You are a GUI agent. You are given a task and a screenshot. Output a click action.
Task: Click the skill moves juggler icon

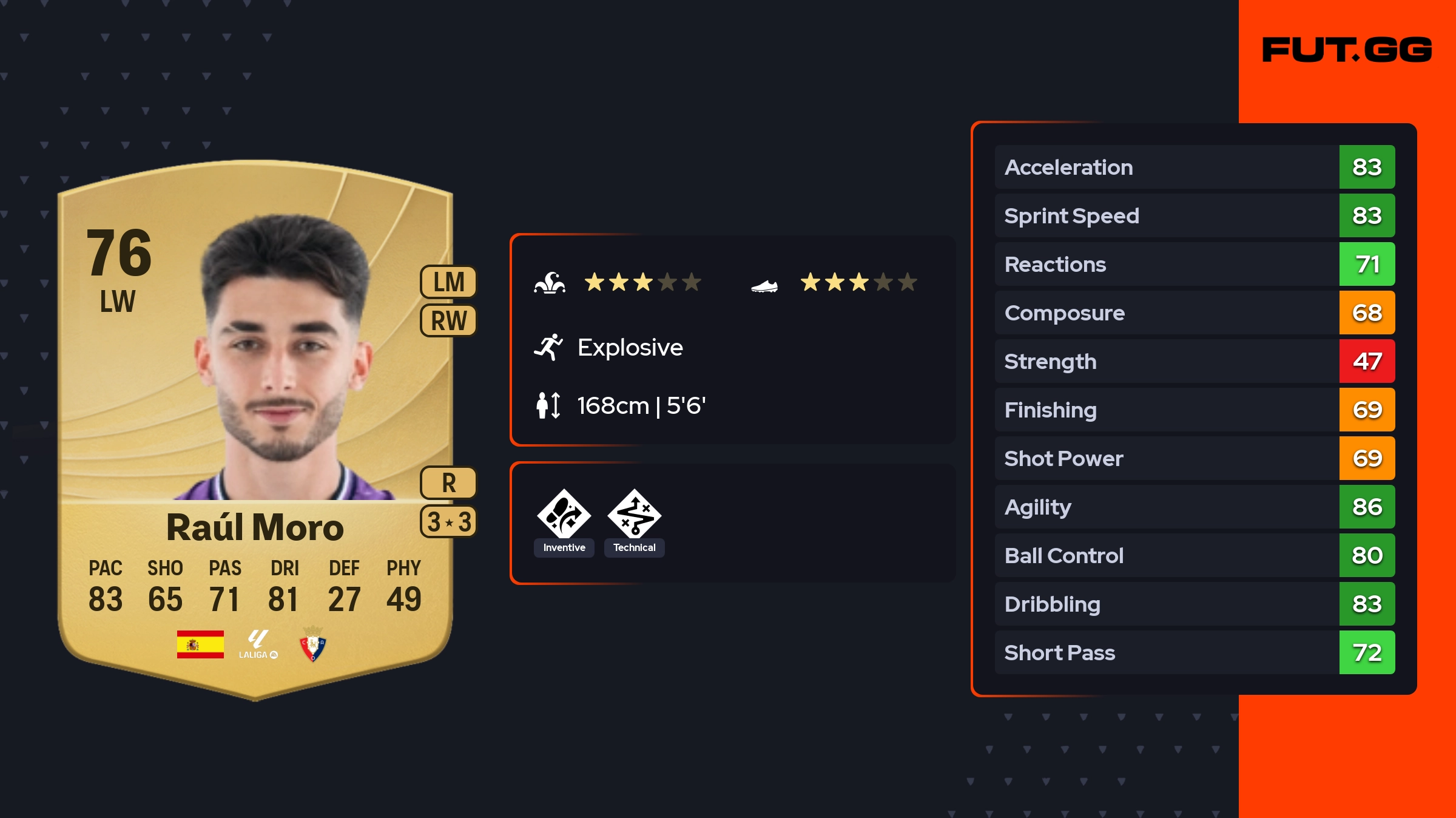click(x=550, y=283)
